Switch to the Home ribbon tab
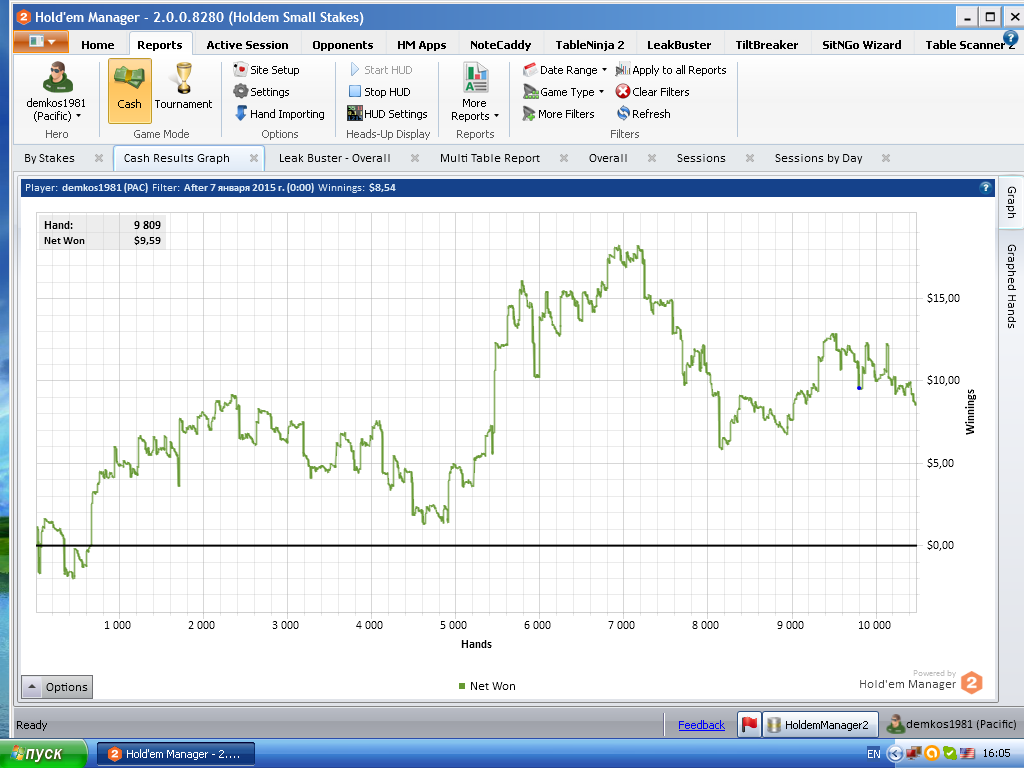 pos(97,44)
